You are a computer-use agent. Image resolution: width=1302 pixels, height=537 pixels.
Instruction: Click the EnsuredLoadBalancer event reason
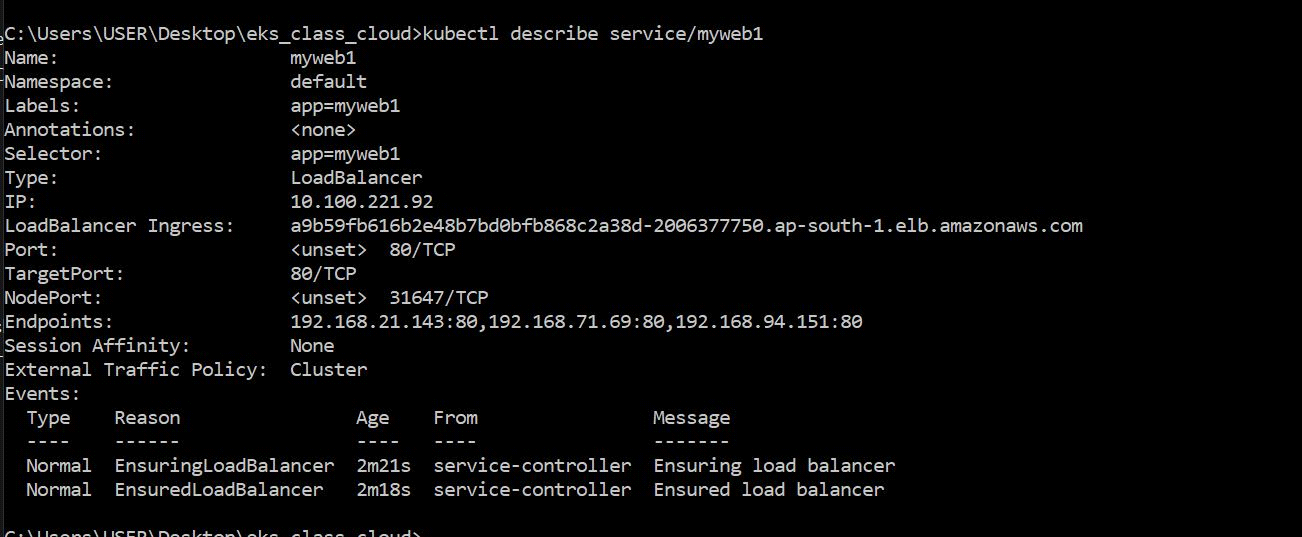pyautogui.click(x=219, y=490)
